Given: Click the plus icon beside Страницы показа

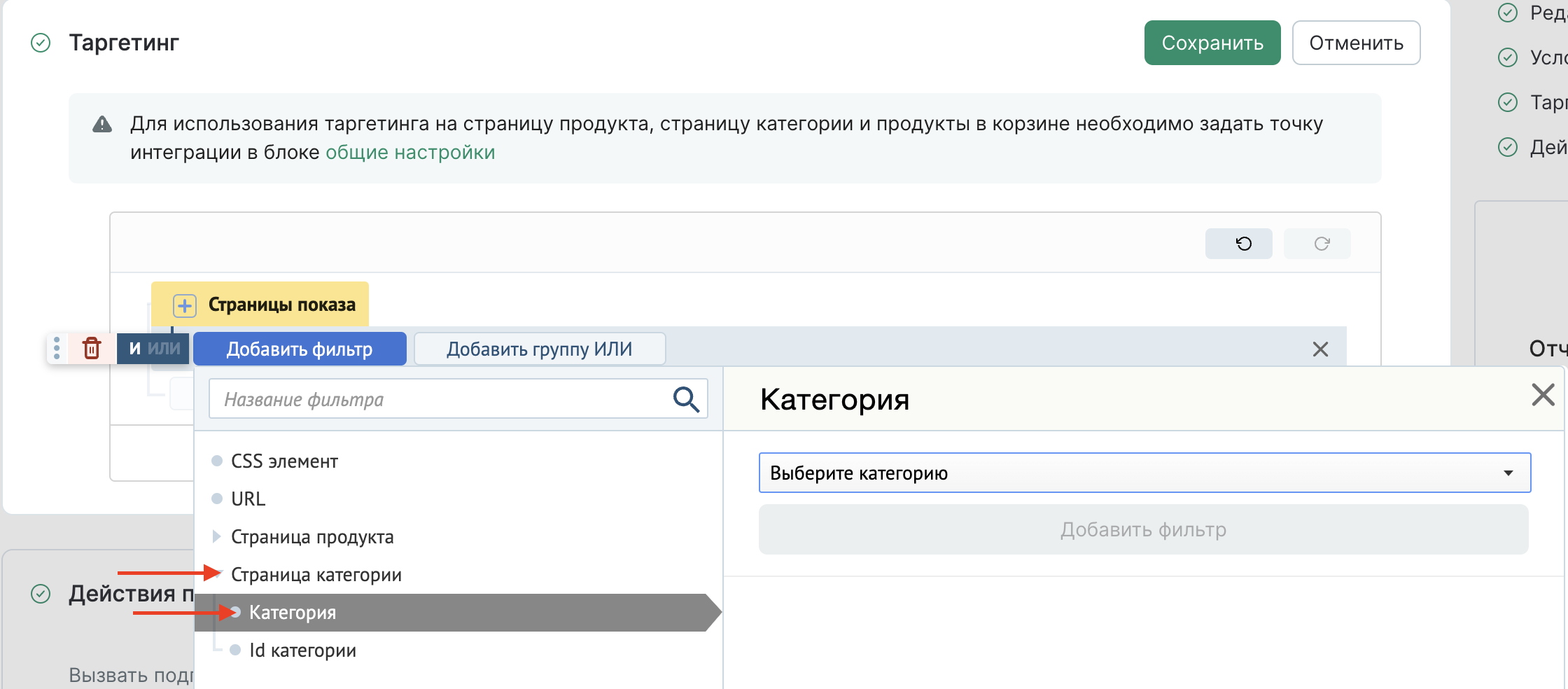Looking at the screenshot, I should [x=185, y=305].
